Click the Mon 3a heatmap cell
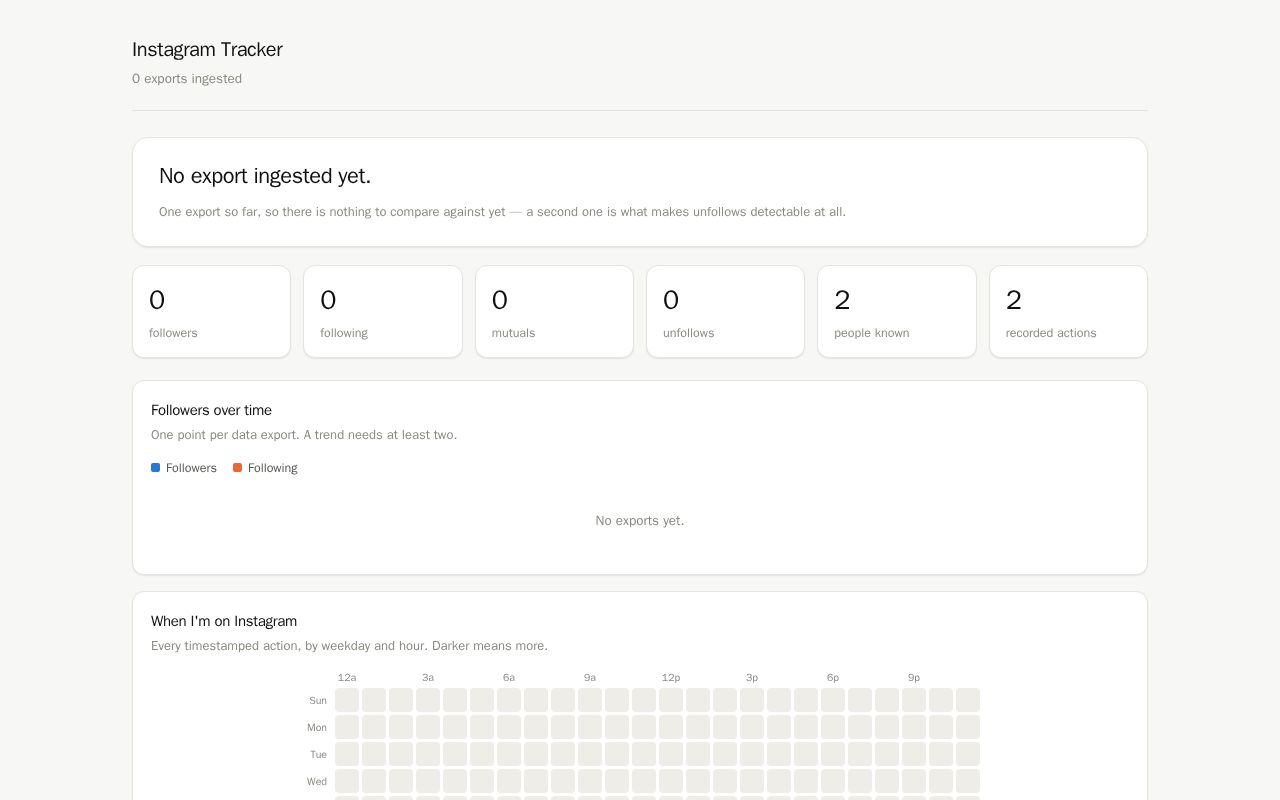 428,727
